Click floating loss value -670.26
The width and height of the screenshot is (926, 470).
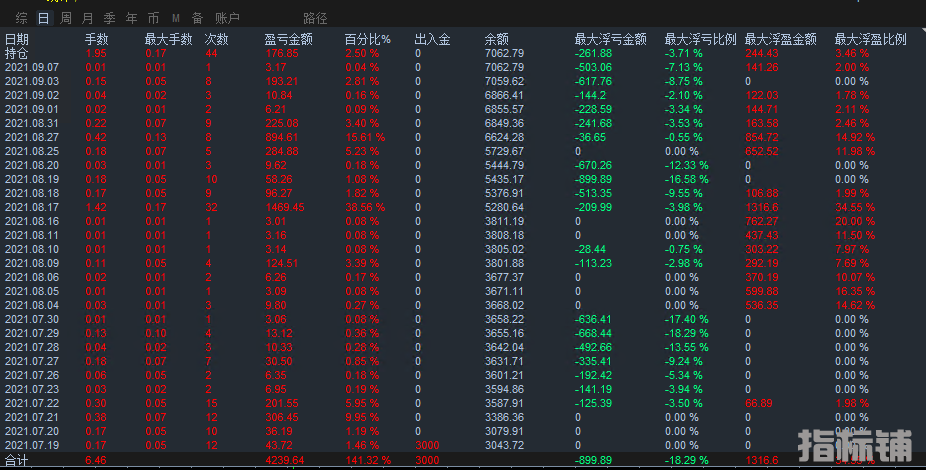[x=594, y=165]
